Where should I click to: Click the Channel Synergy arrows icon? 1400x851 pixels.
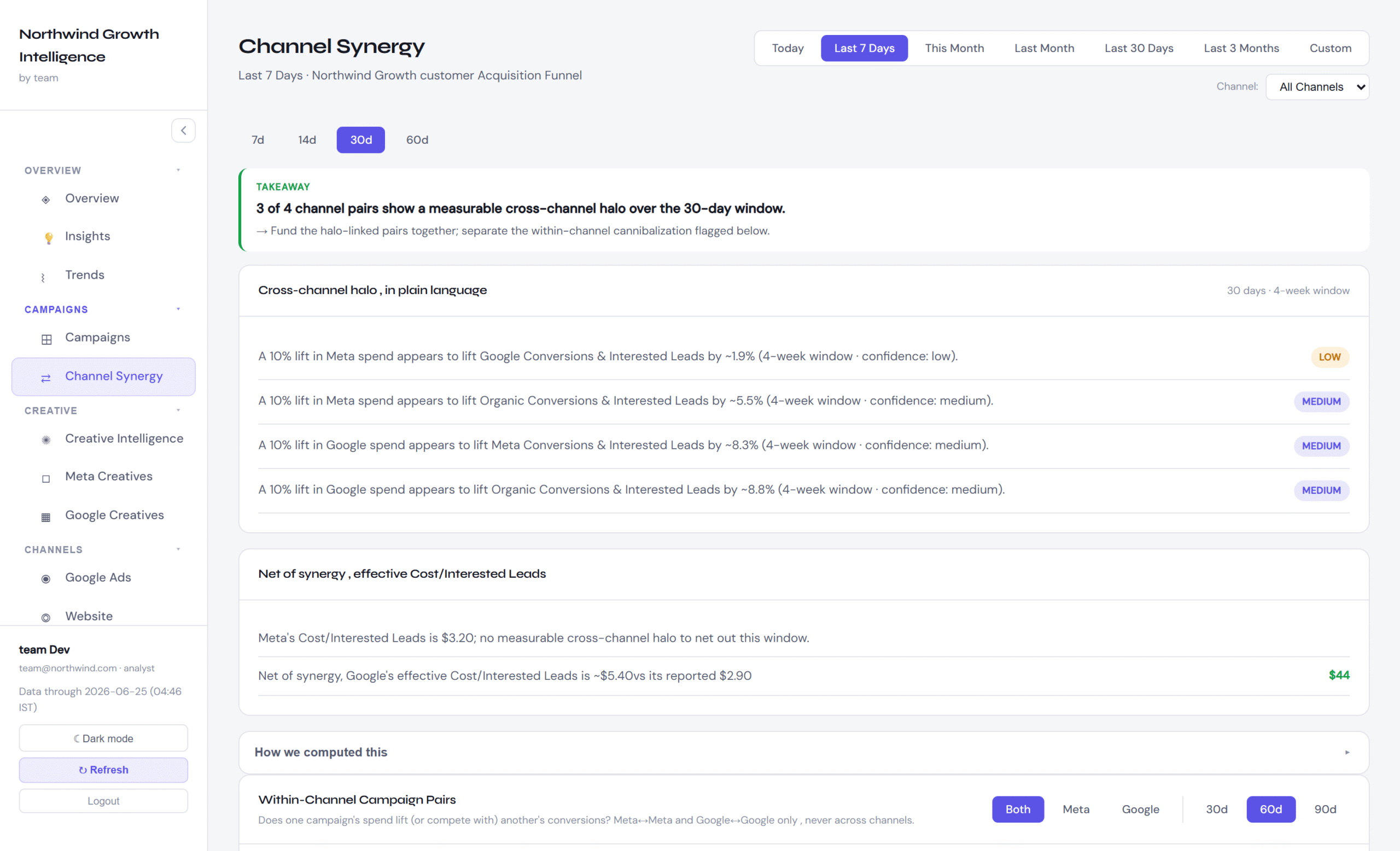pyautogui.click(x=46, y=378)
